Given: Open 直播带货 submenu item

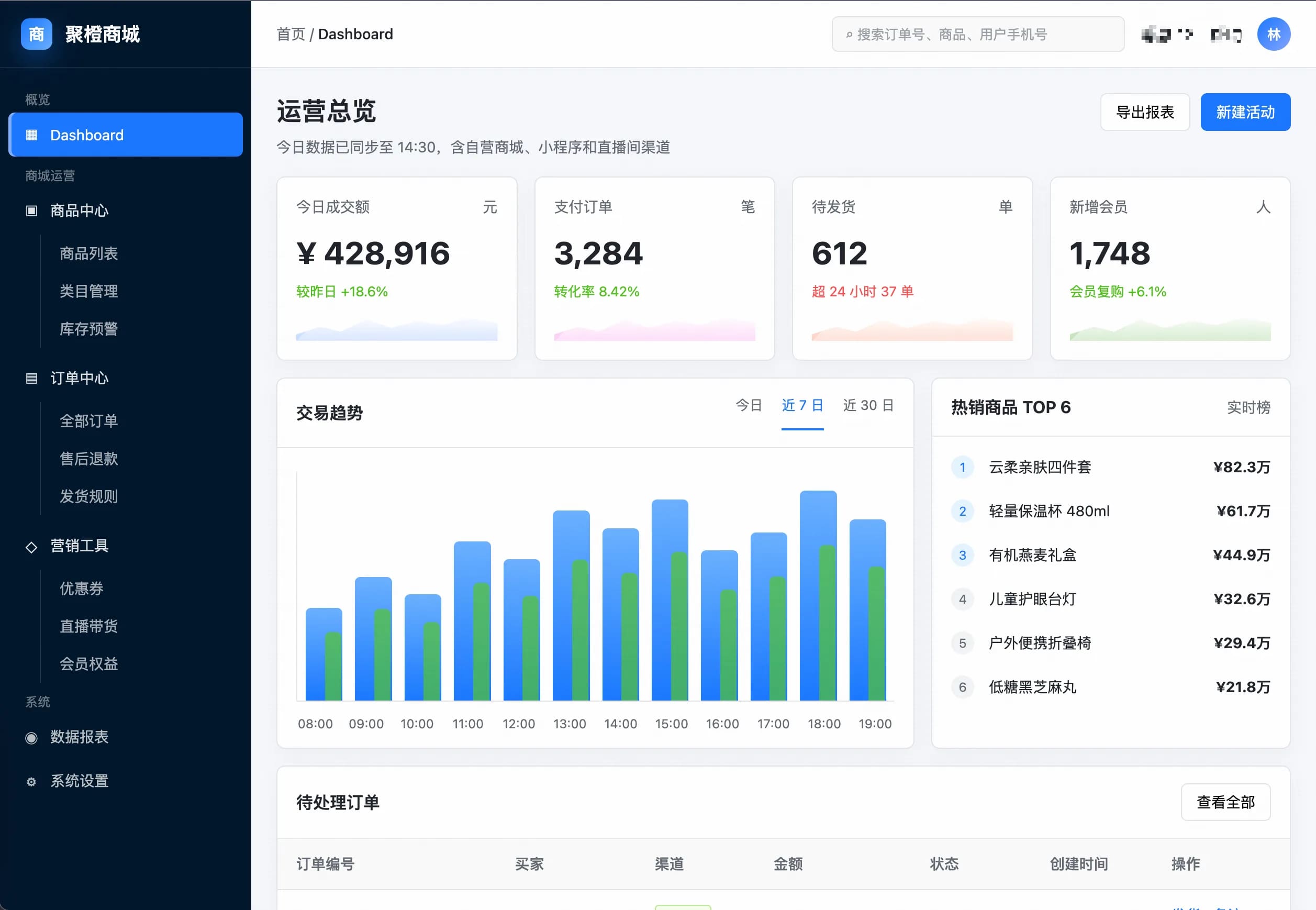Looking at the screenshot, I should point(89,626).
